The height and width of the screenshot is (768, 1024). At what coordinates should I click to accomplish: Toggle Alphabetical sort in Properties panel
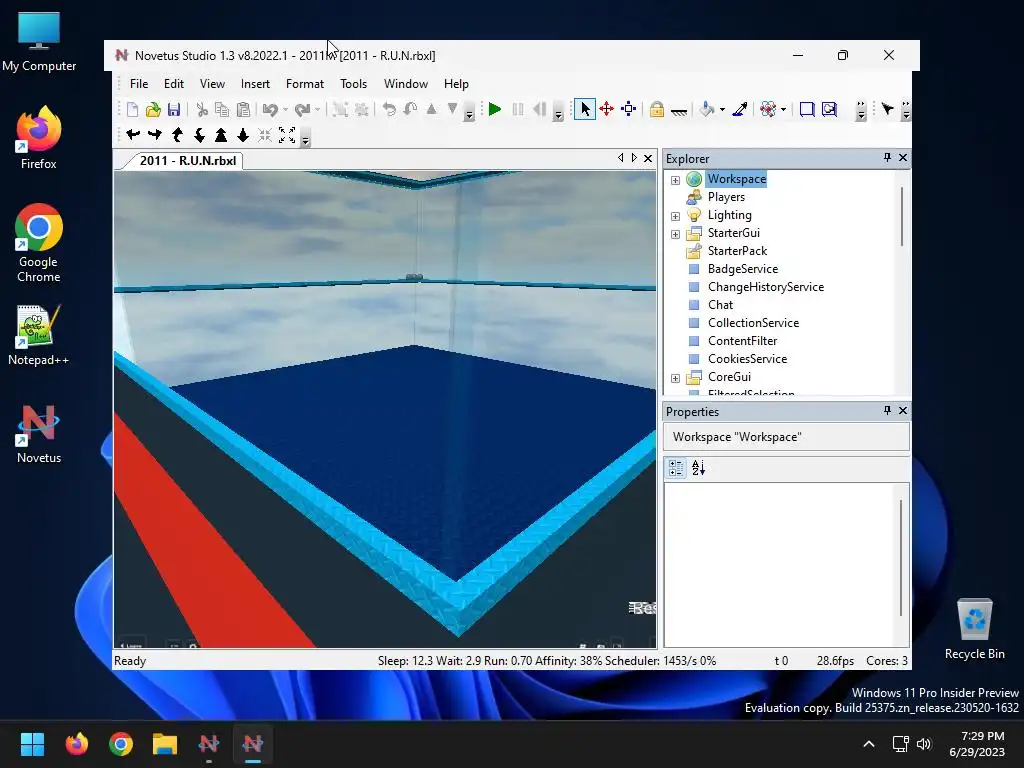[698, 468]
